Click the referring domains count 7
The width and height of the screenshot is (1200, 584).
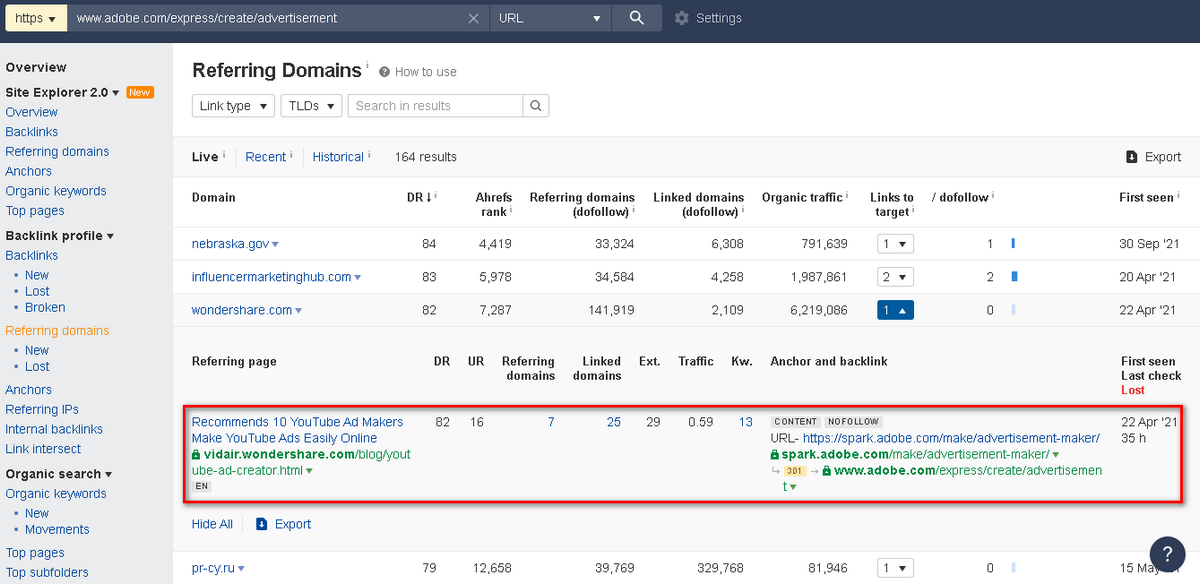coord(551,422)
